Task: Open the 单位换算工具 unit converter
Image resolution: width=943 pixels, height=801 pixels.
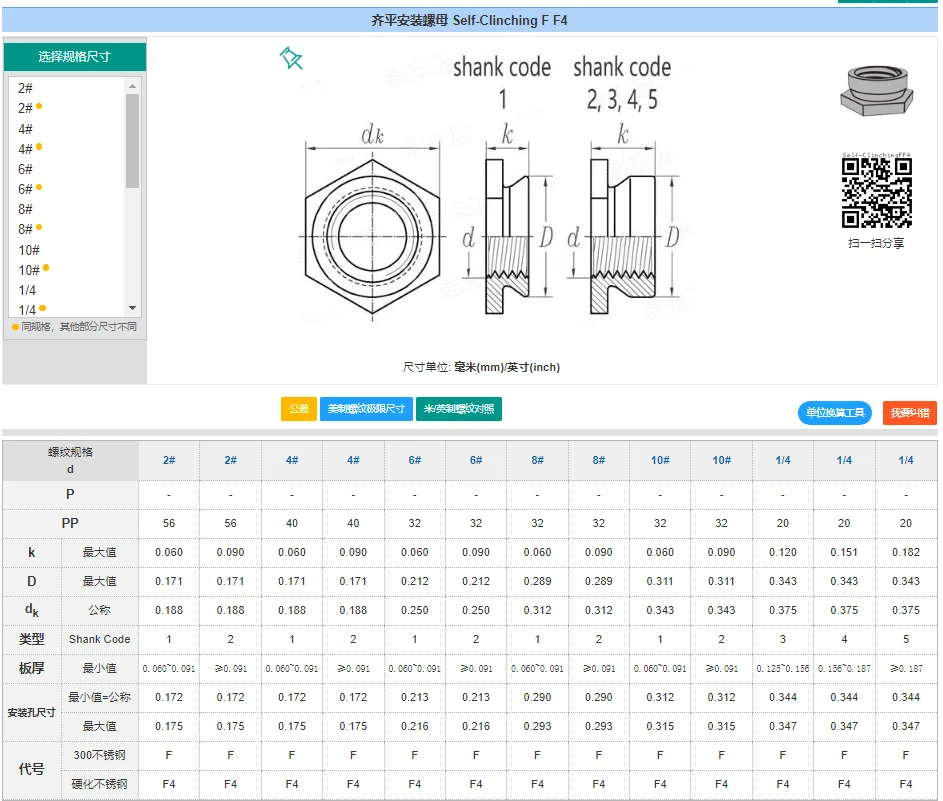Action: [835, 413]
